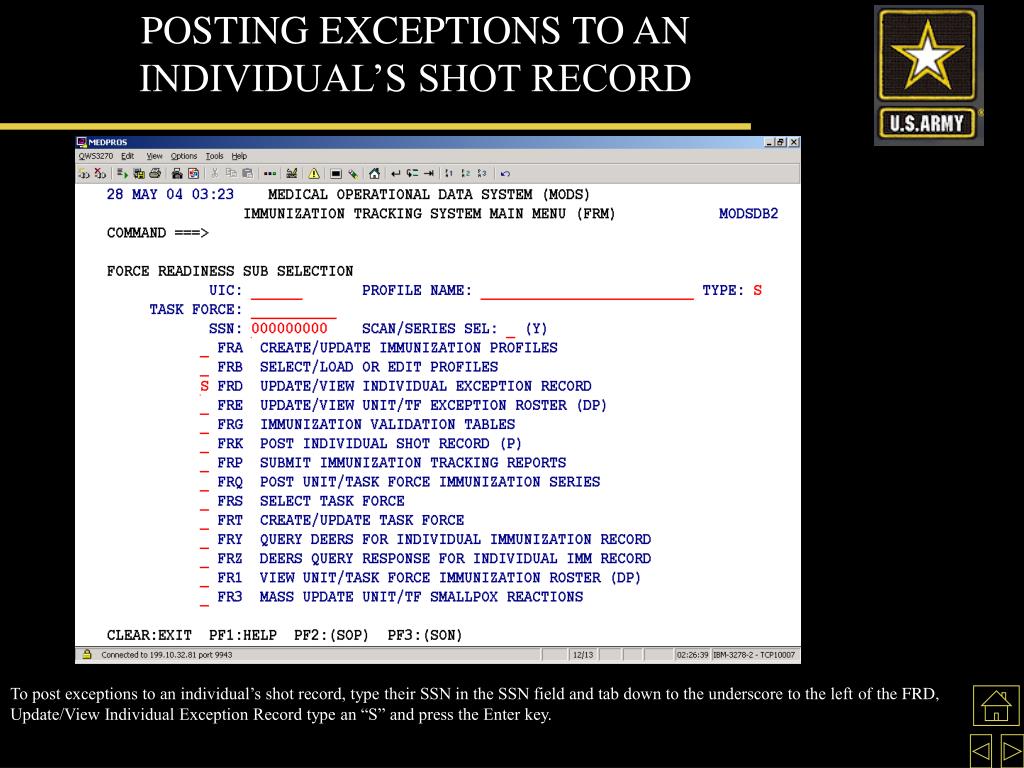1024x768 pixels.
Task: Click the SCAN/SERIES SEL underscore field
Action: click(511, 329)
